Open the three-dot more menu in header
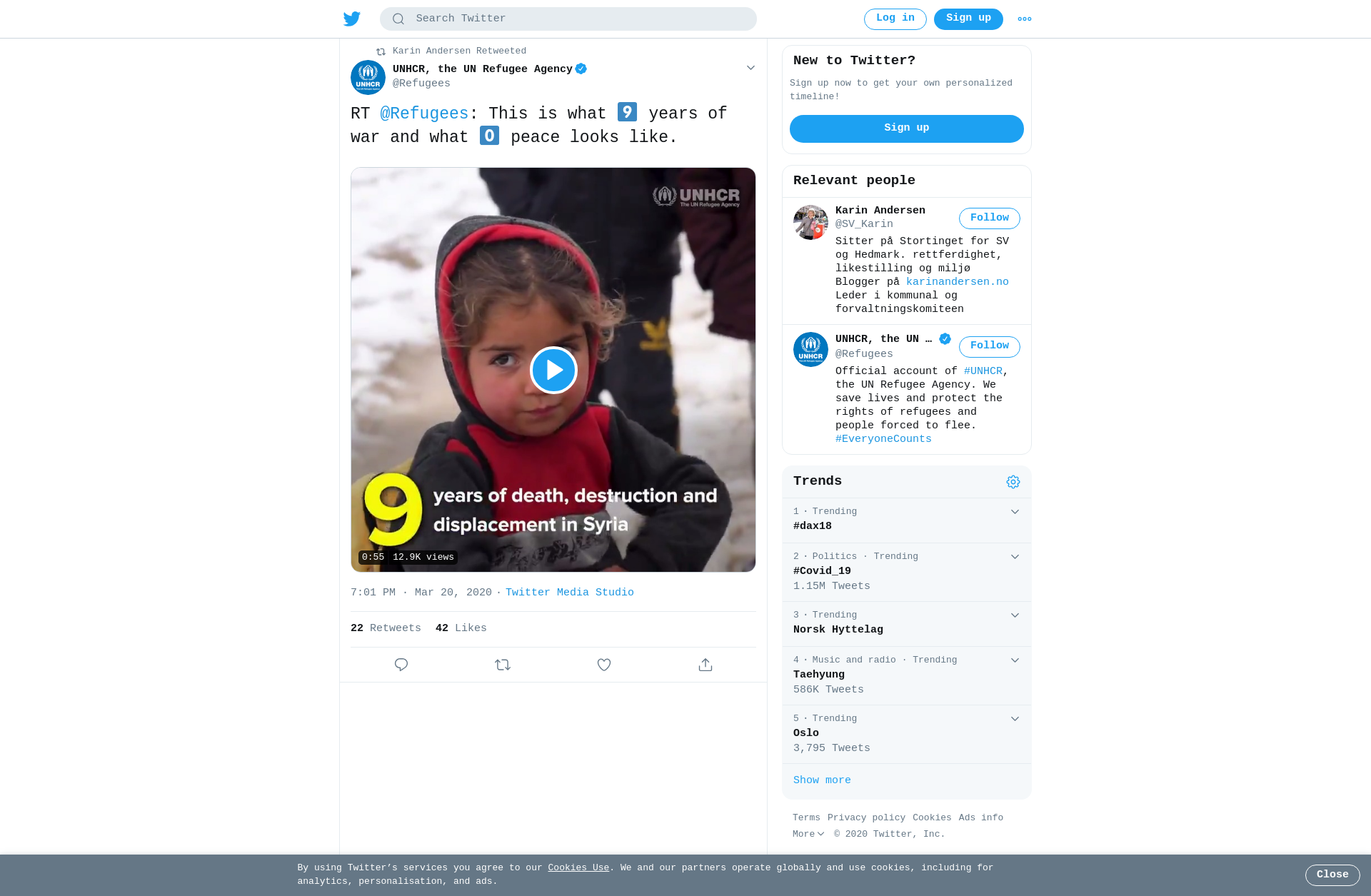The height and width of the screenshot is (896, 1371). 1025,19
